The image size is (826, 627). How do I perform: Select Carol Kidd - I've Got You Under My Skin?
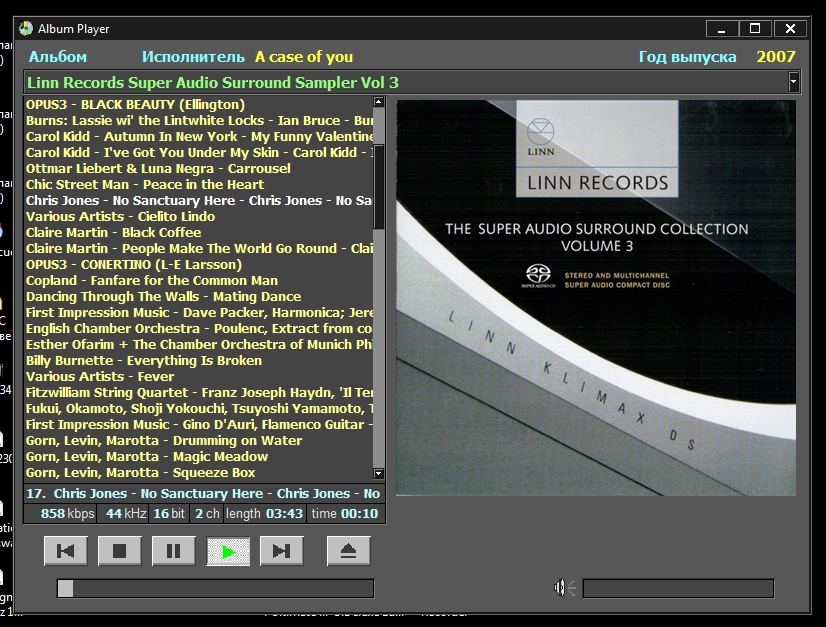tap(199, 152)
